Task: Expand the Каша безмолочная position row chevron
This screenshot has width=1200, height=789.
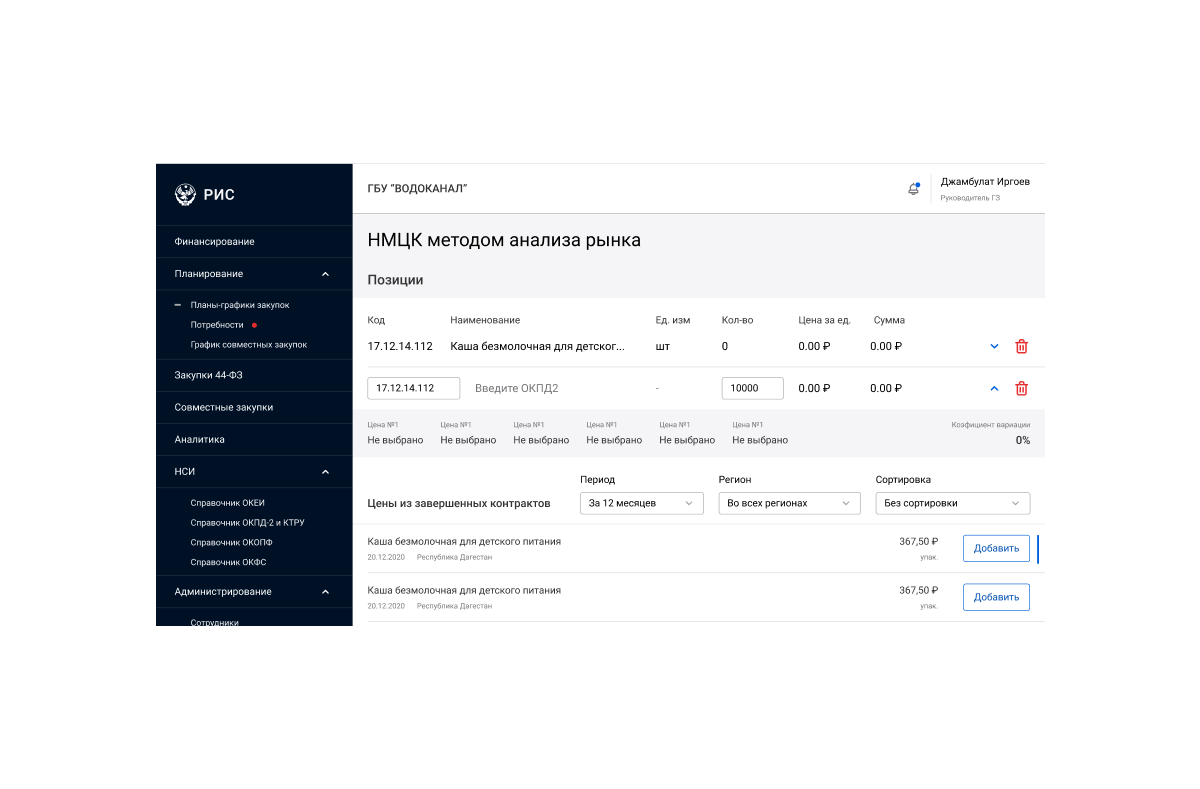Action: [x=994, y=346]
